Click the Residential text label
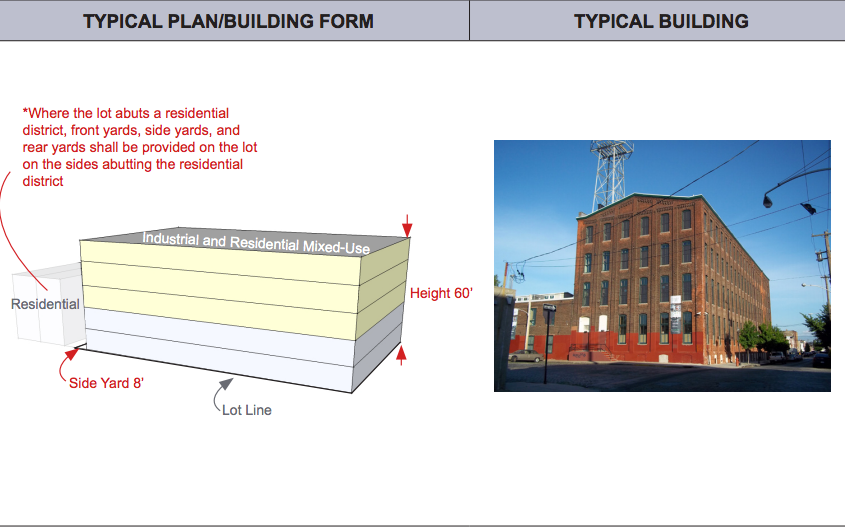Image resolution: width=845 pixels, height=527 pixels. click(x=45, y=304)
